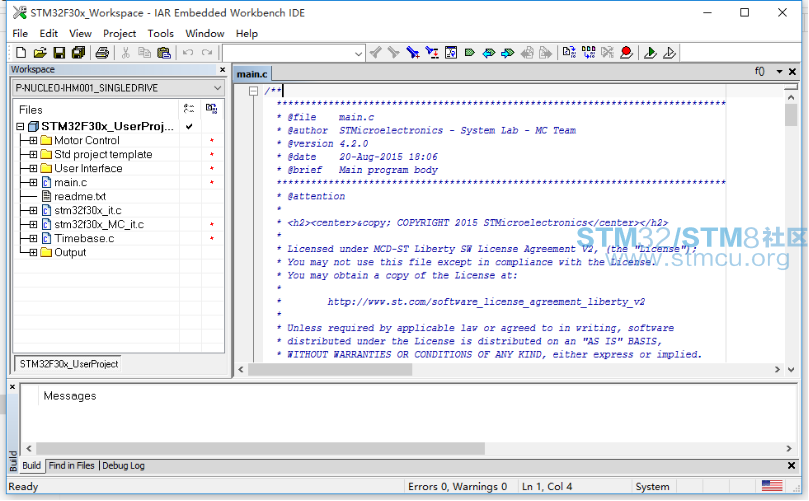
Task: Toggle breakpoint using the red dot icon
Action: click(x=626, y=52)
